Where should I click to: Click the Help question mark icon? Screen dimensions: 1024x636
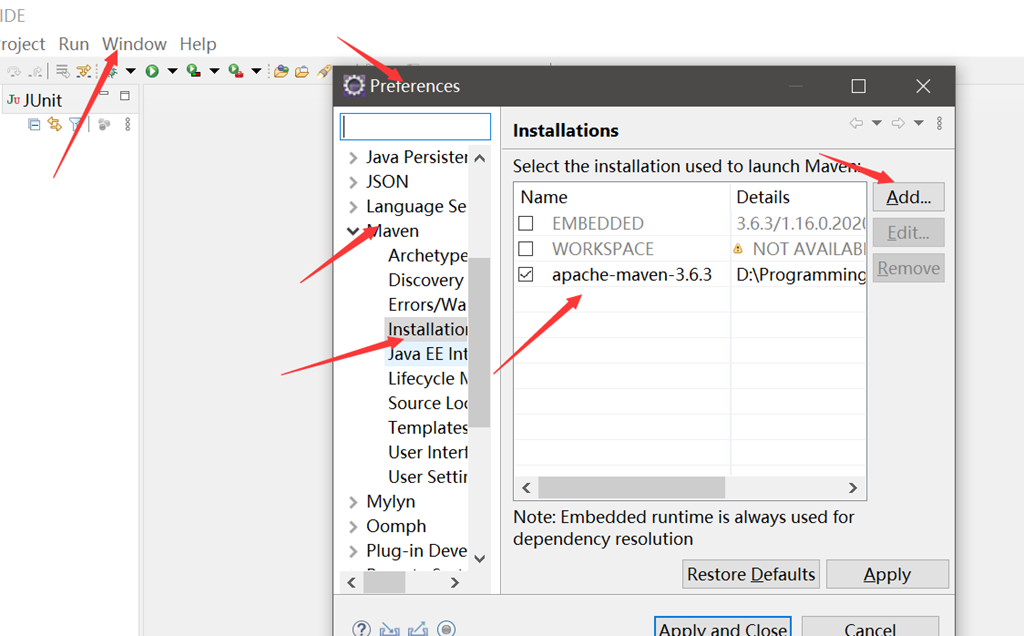[x=361, y=629]
